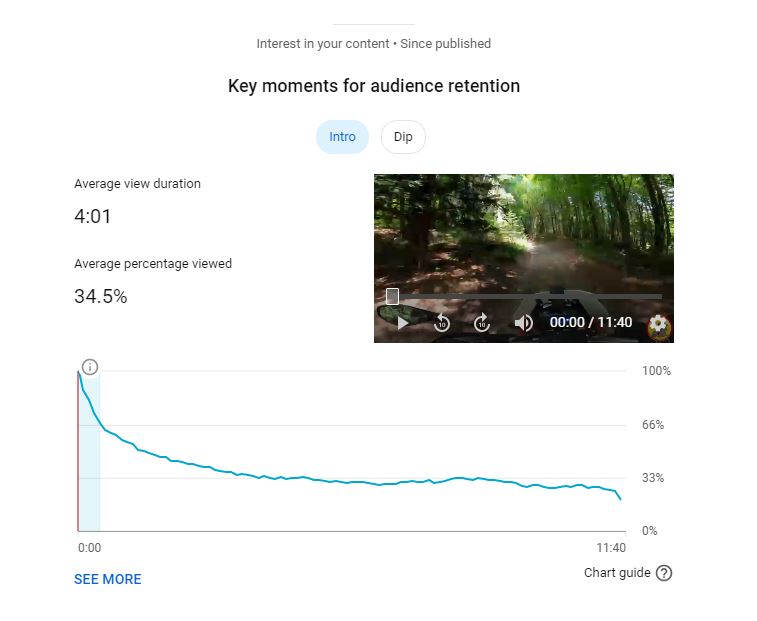Click the info icon above retention chart
This screenshot has width=757, height=621.
coord(90,367)
